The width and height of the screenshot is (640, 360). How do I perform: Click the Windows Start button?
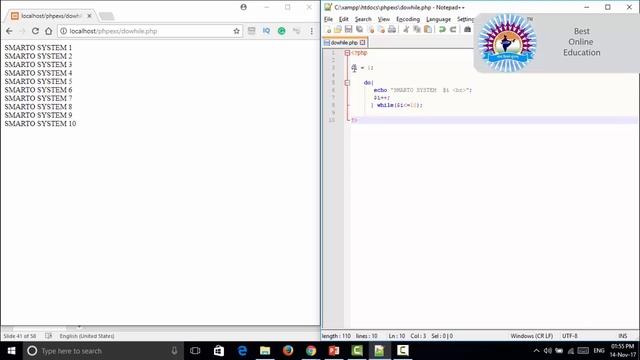pos(11,351)
